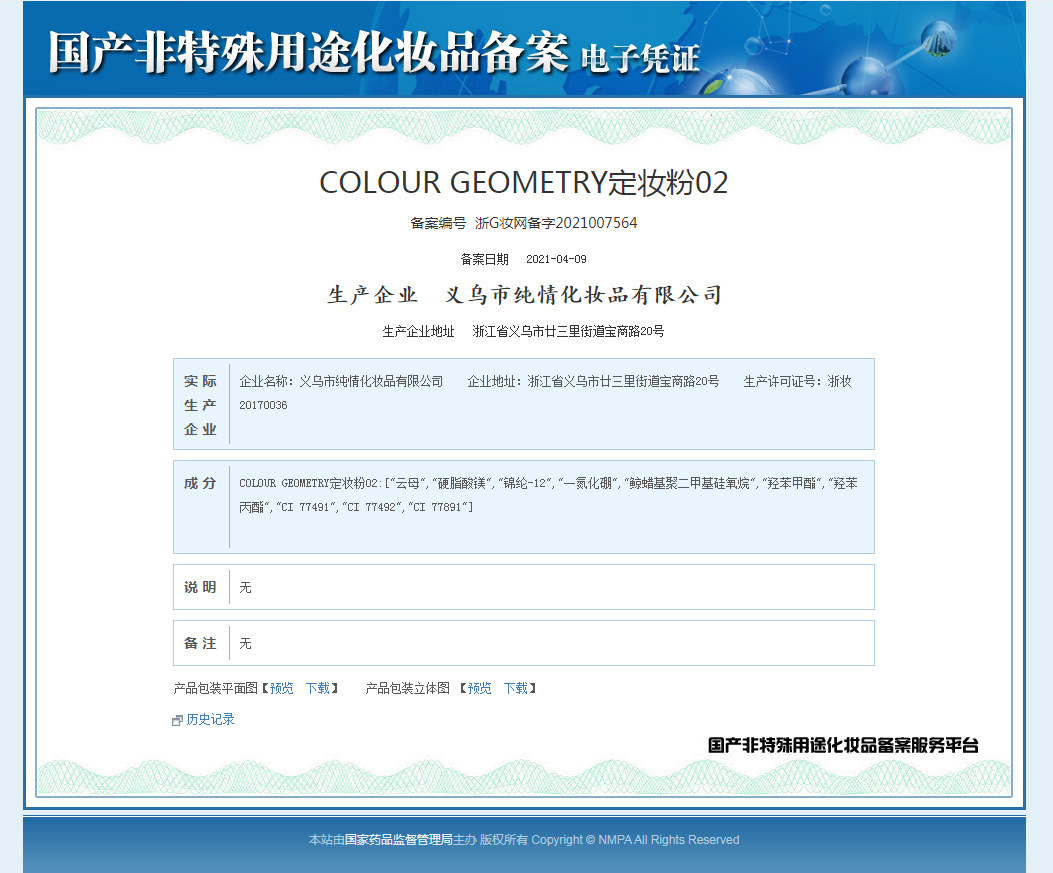Click the filing date 2021-04-09
The width and height of the screenshot is (1053, 873).
coord(556,259)
